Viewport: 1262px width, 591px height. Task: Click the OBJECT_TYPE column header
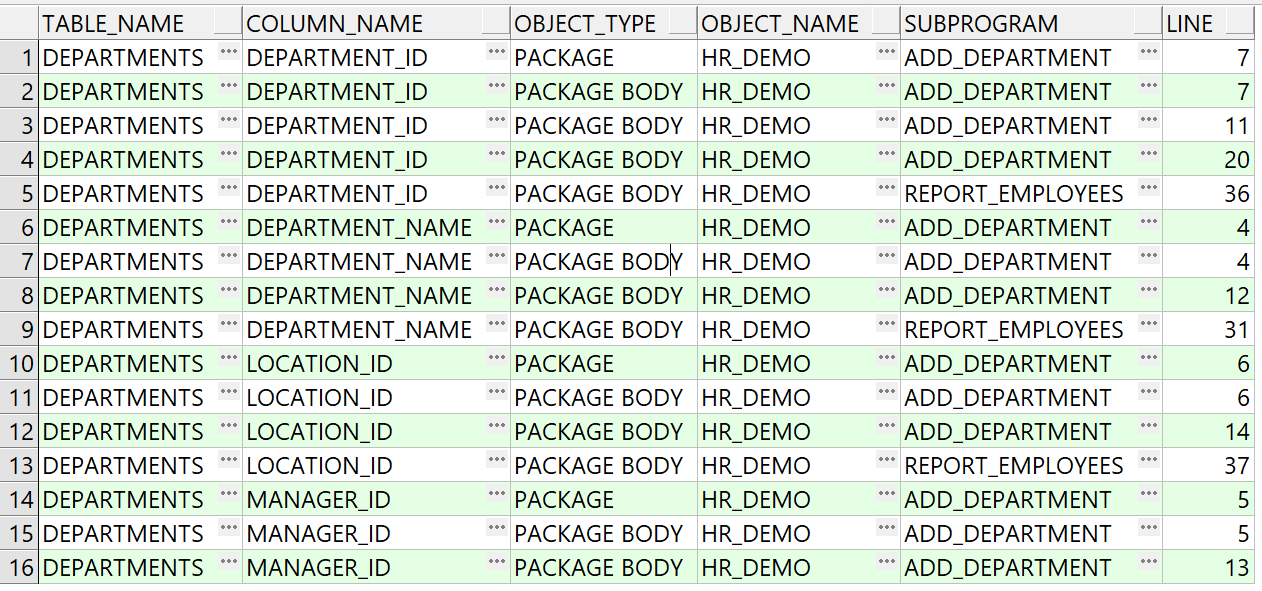604,24
